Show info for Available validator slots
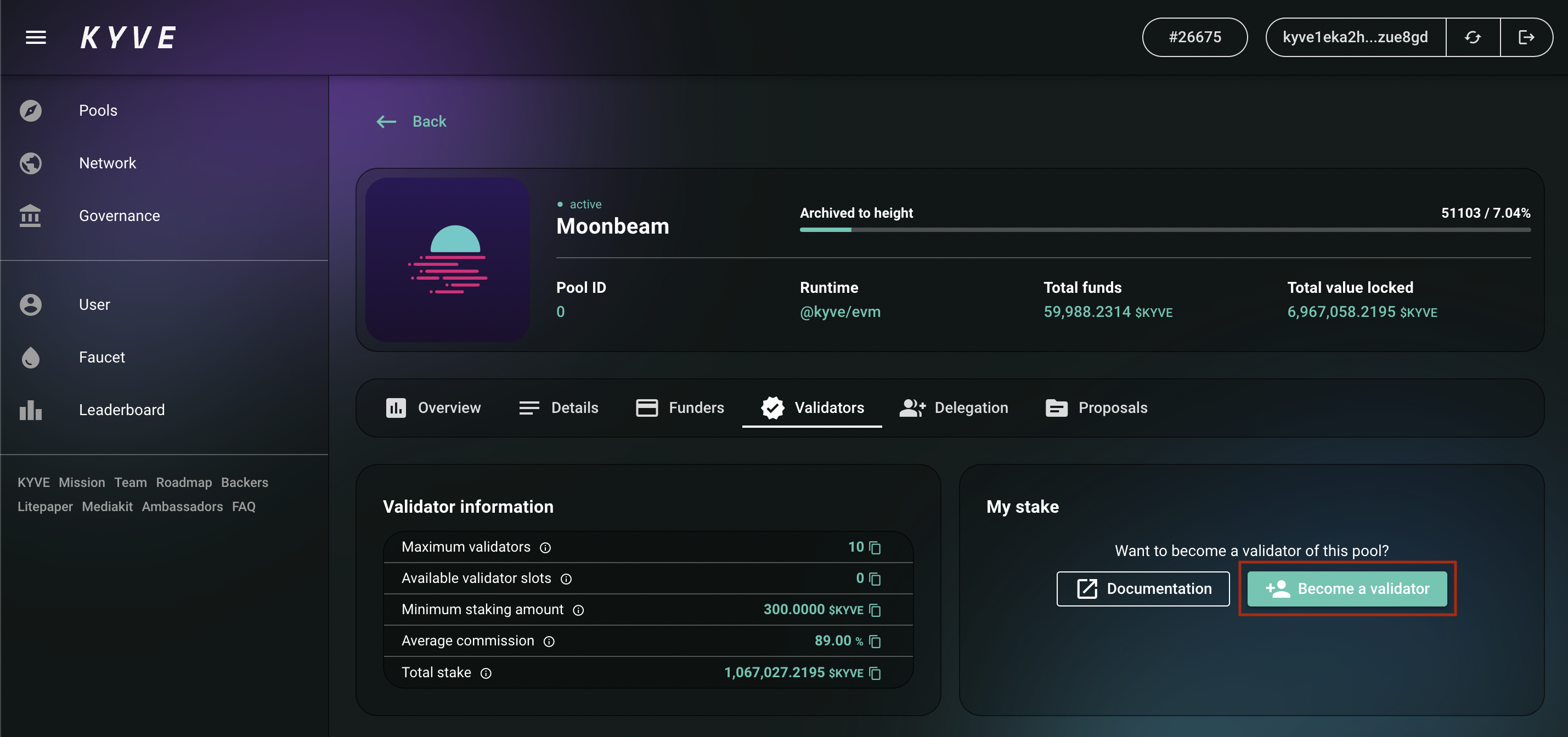Screen dimensions: 1568x737 tap(566, 579)
